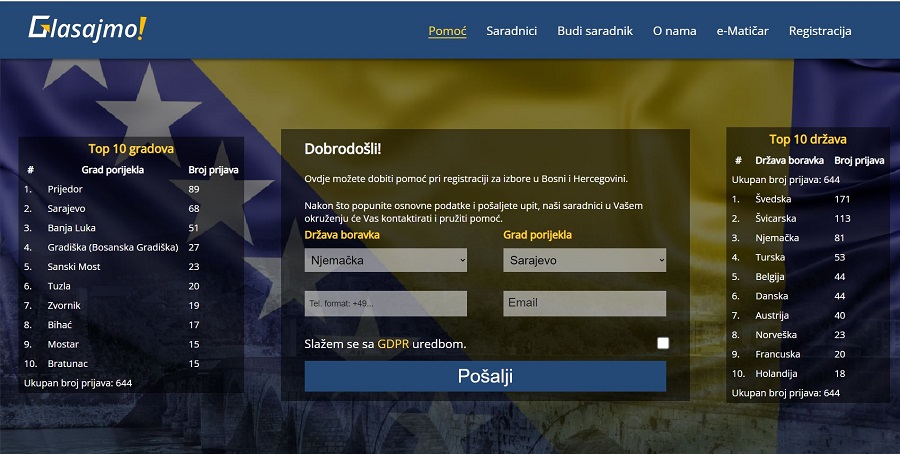
Task: Click the Grad porijekla column header
Action: click(112, 170)
